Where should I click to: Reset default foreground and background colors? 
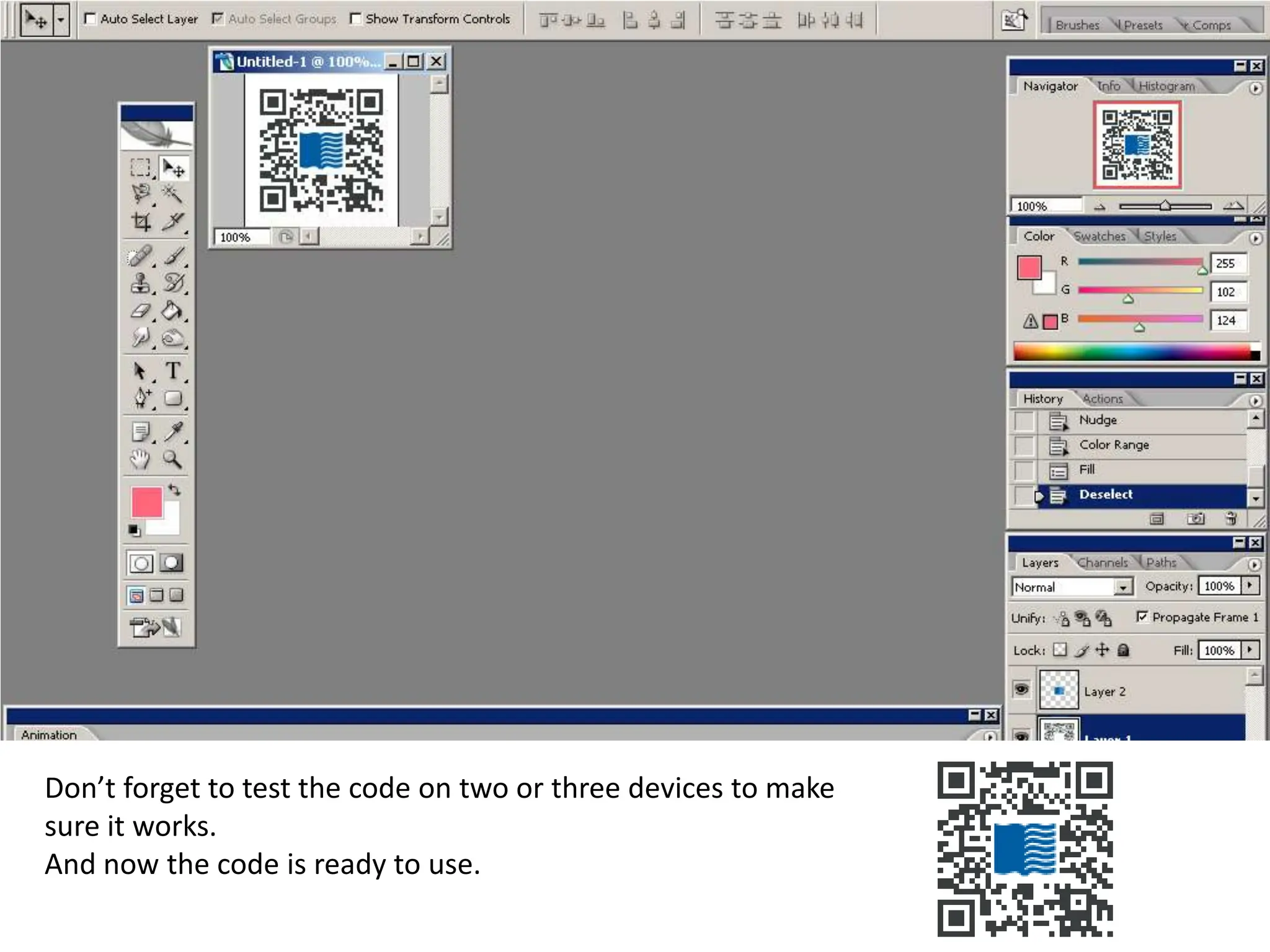pos(134,530)
